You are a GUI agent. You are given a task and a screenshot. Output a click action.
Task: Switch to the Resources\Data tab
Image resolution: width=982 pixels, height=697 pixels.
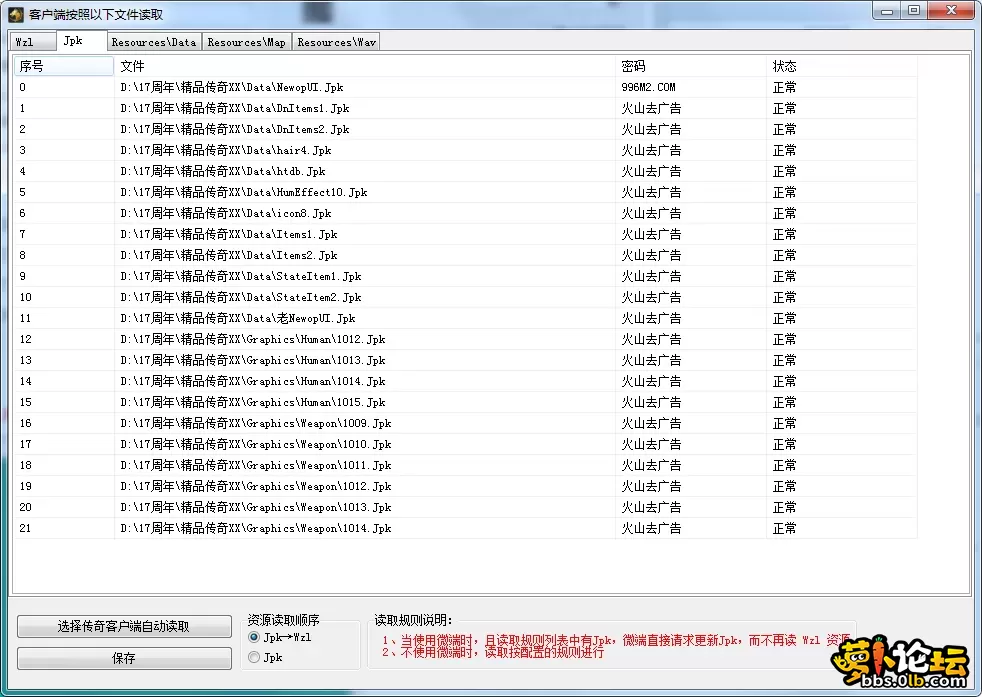[x=152, y=41]
